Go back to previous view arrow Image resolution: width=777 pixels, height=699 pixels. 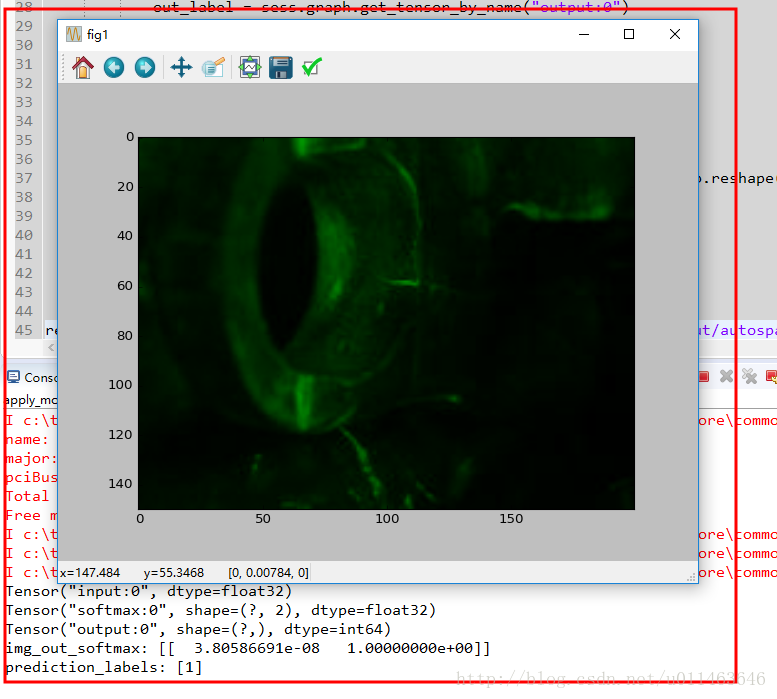(114, 67)
